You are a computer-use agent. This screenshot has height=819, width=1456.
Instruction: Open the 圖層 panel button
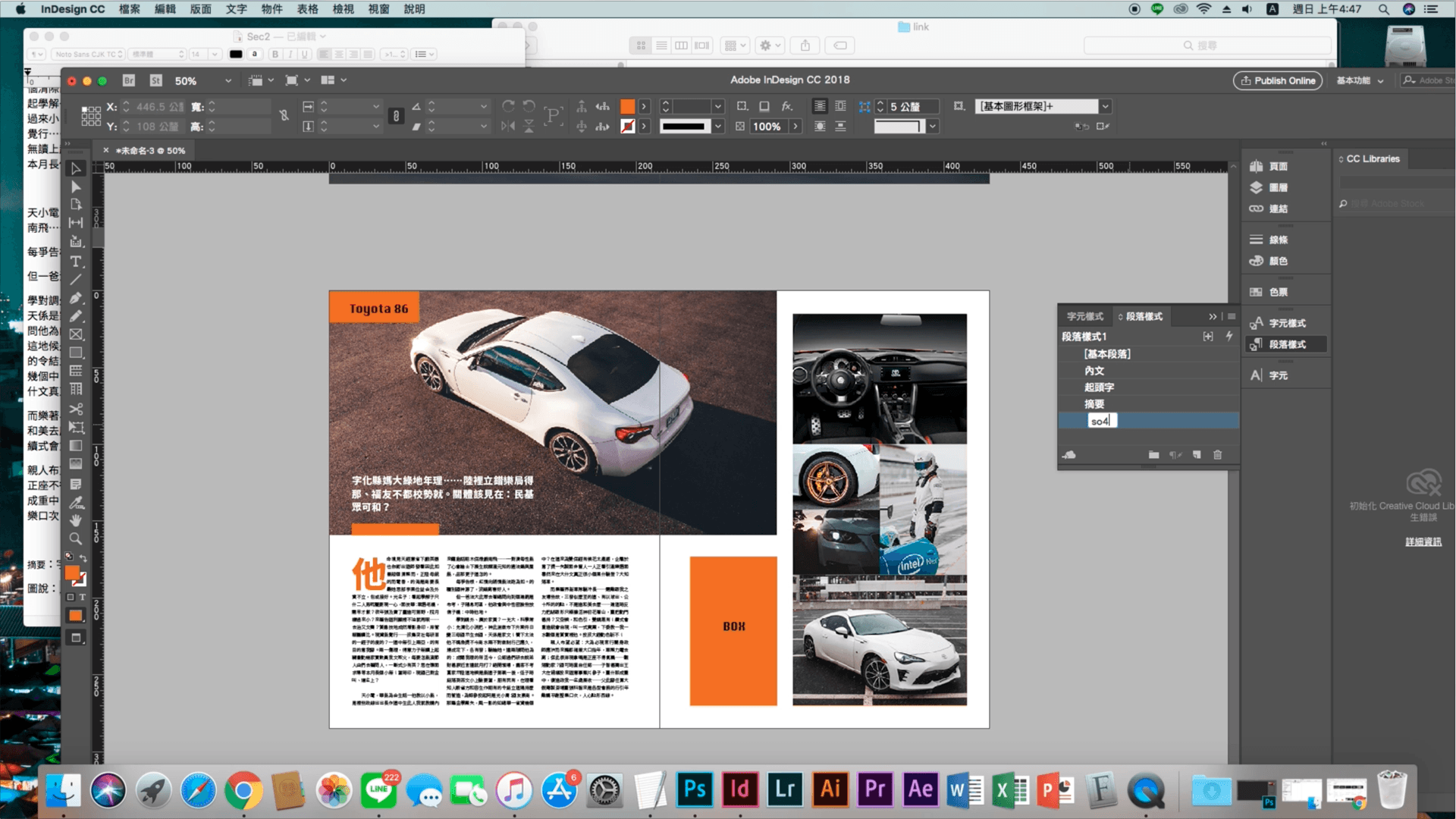[1278, 187]
